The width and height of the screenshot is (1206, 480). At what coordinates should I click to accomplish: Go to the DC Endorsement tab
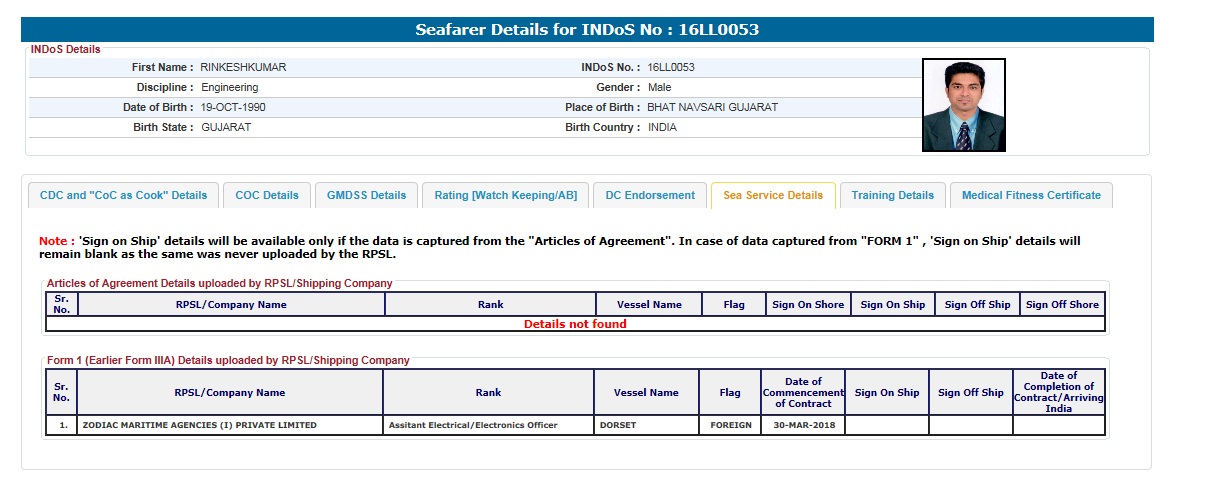click(650, 195)
